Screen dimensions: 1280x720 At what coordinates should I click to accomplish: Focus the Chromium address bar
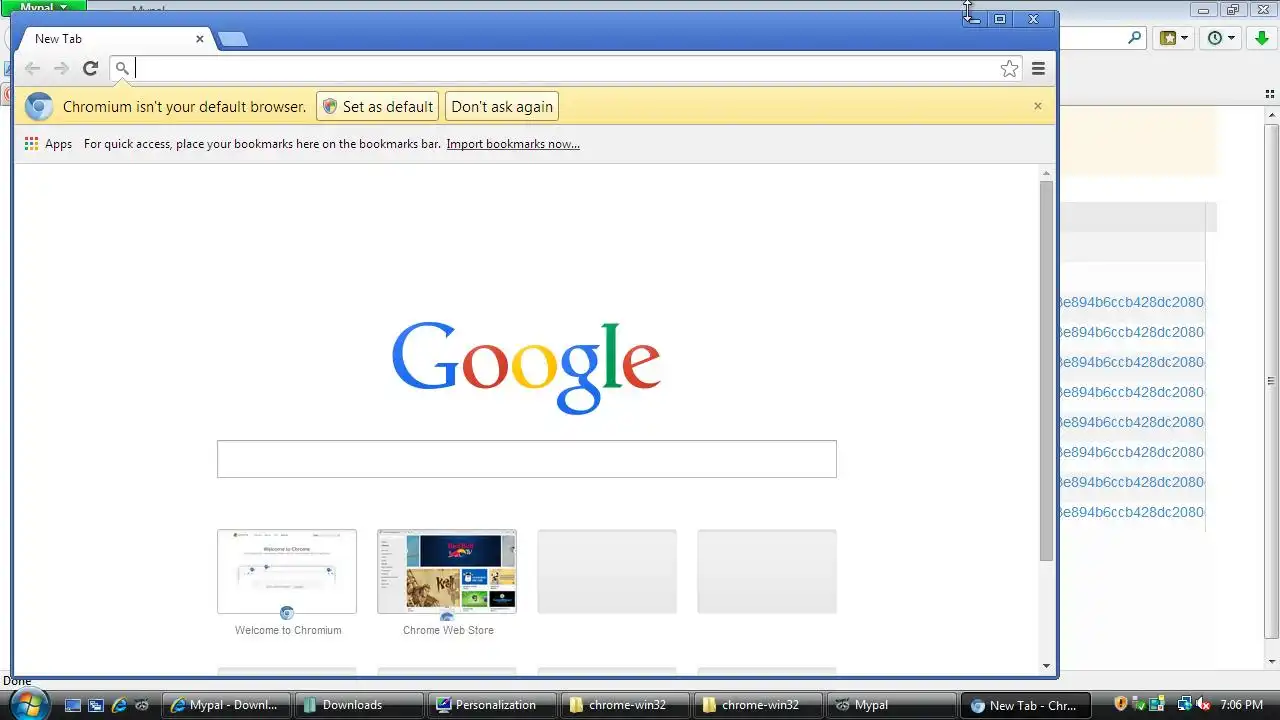point(565,68)
